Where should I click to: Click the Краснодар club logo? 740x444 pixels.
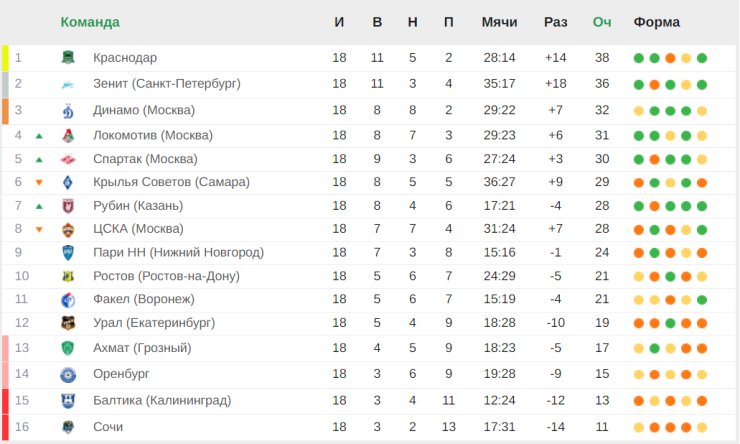[68, 58]
